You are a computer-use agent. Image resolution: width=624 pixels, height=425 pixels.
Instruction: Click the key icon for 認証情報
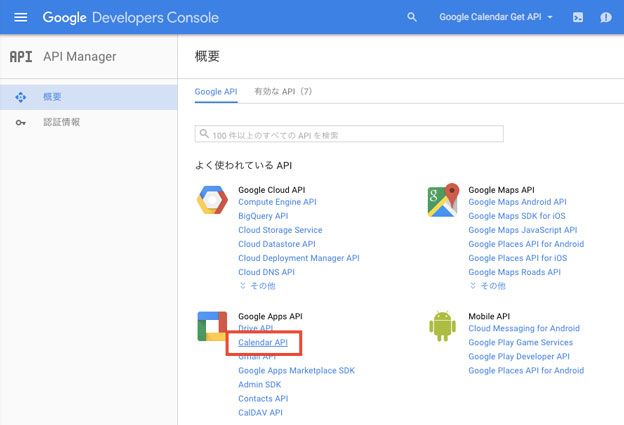click(x=21, y=123)
